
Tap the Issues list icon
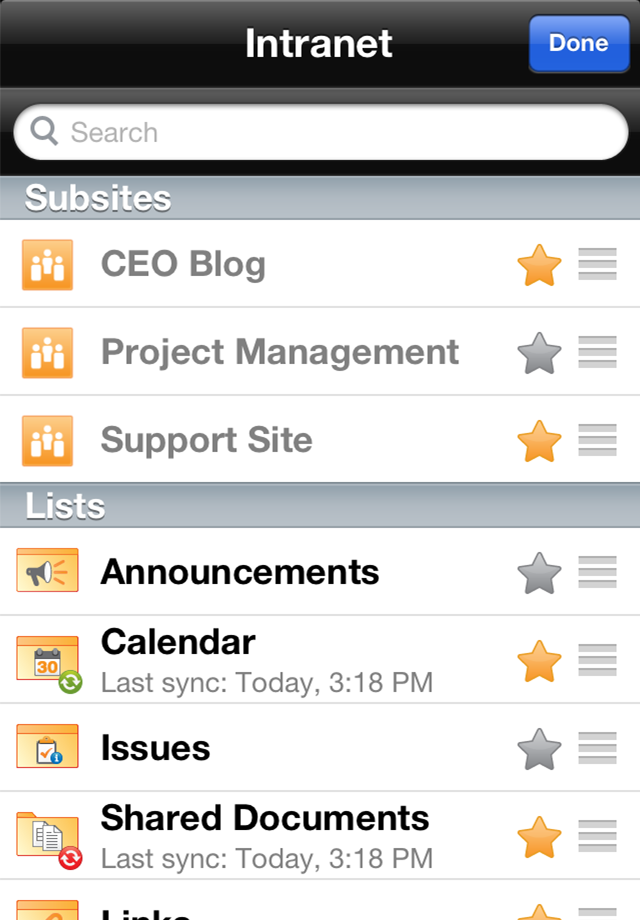(47, 748)
